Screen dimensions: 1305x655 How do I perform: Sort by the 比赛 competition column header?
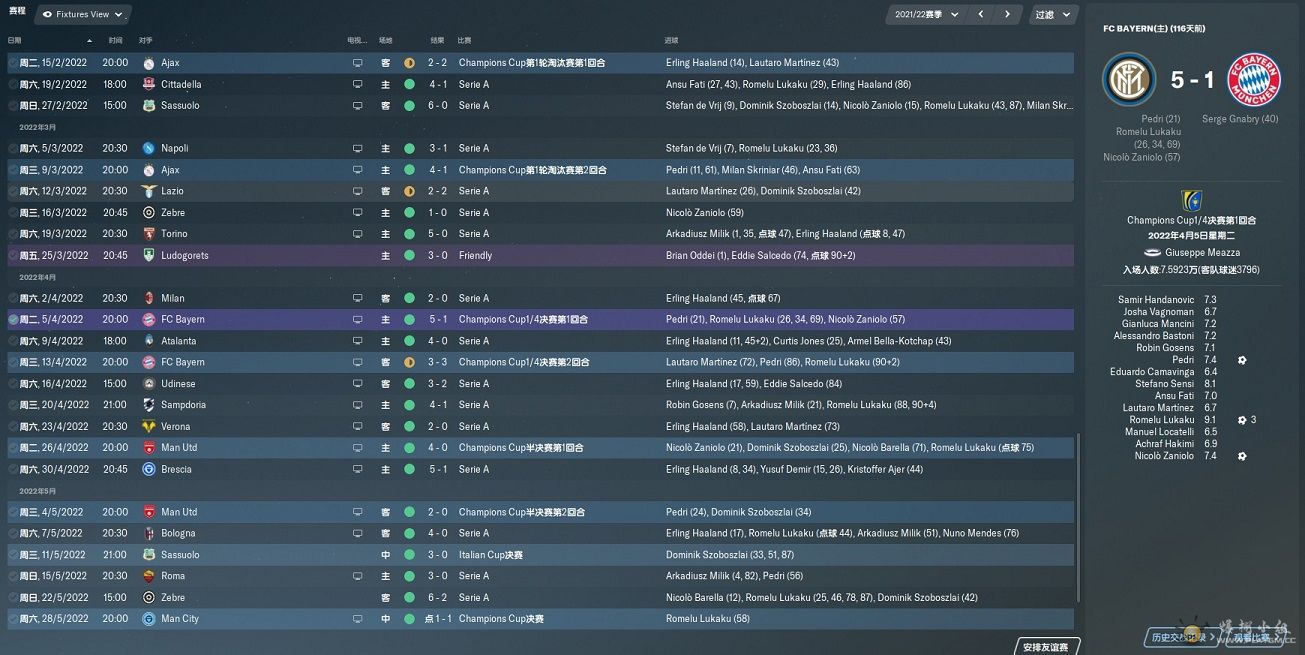[x=464, y=40]
